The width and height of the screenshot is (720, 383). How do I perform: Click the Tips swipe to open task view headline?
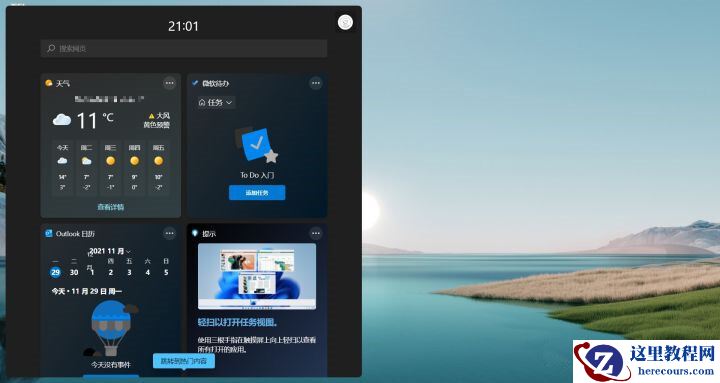(237, 322)
